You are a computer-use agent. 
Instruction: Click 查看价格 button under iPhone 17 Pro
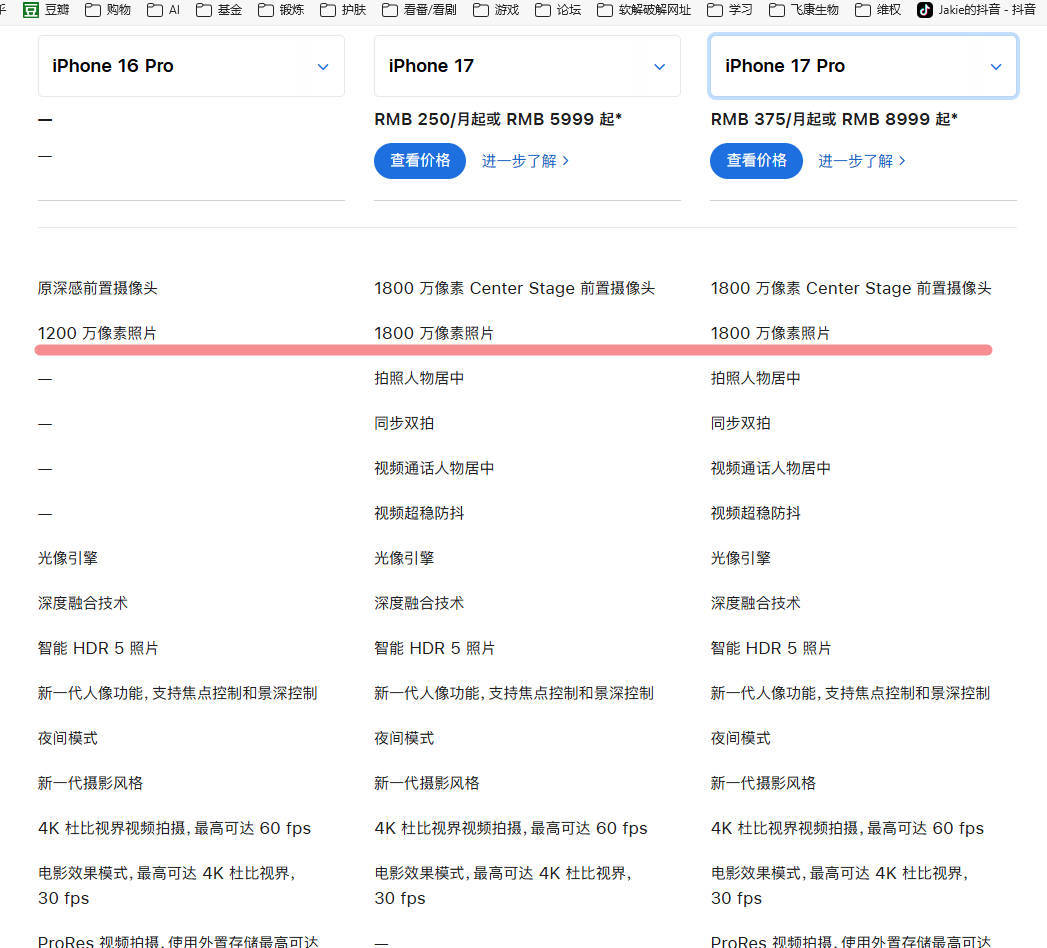click(757, 161)
